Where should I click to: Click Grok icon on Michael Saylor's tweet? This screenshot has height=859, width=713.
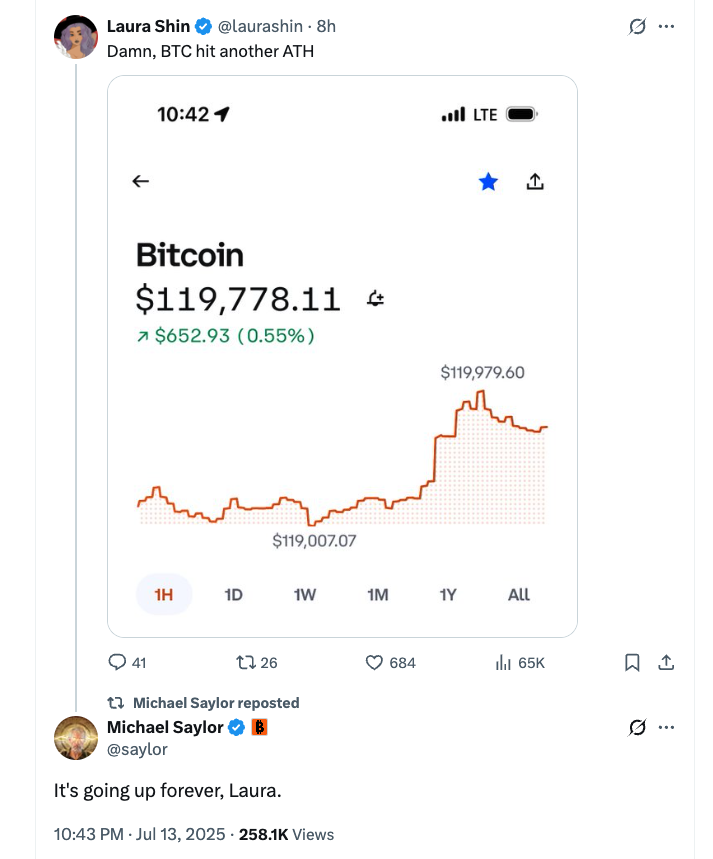(637, 727)
